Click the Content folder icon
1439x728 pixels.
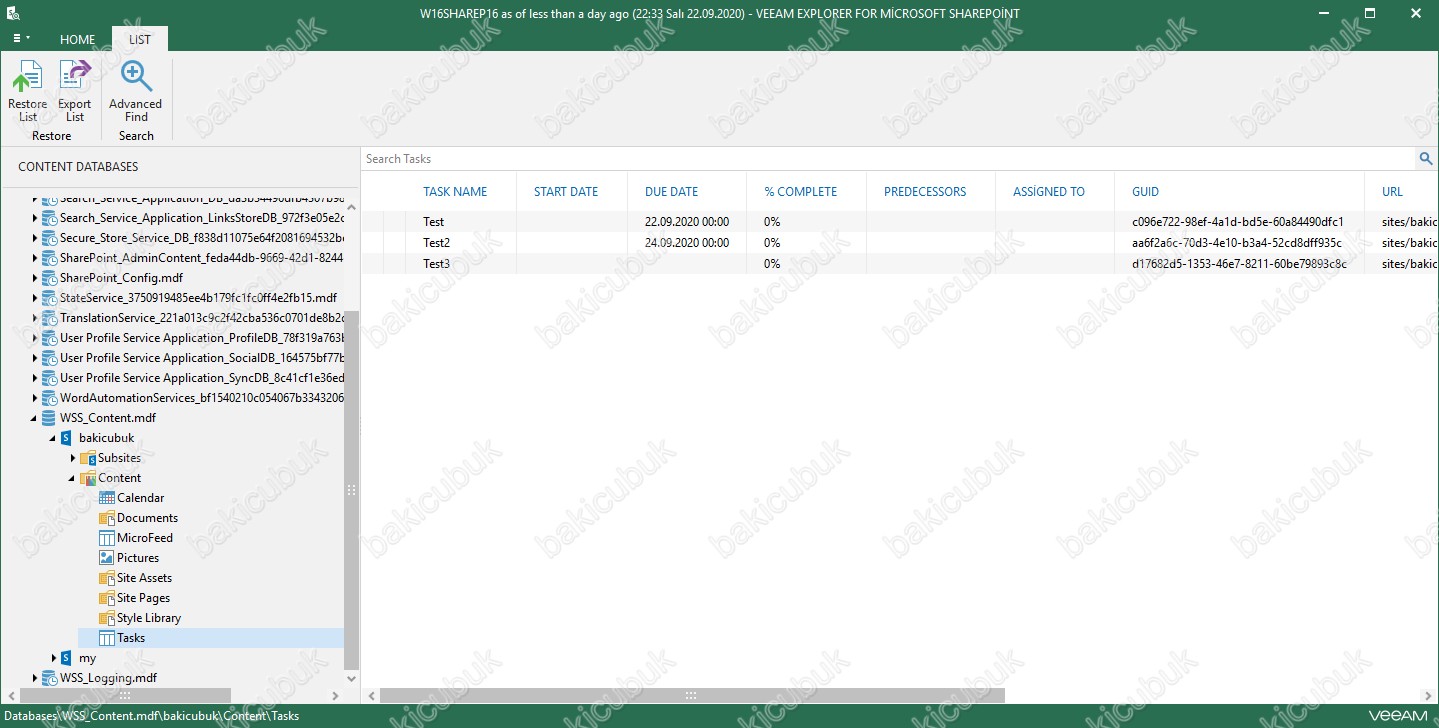tap(87, 478)
